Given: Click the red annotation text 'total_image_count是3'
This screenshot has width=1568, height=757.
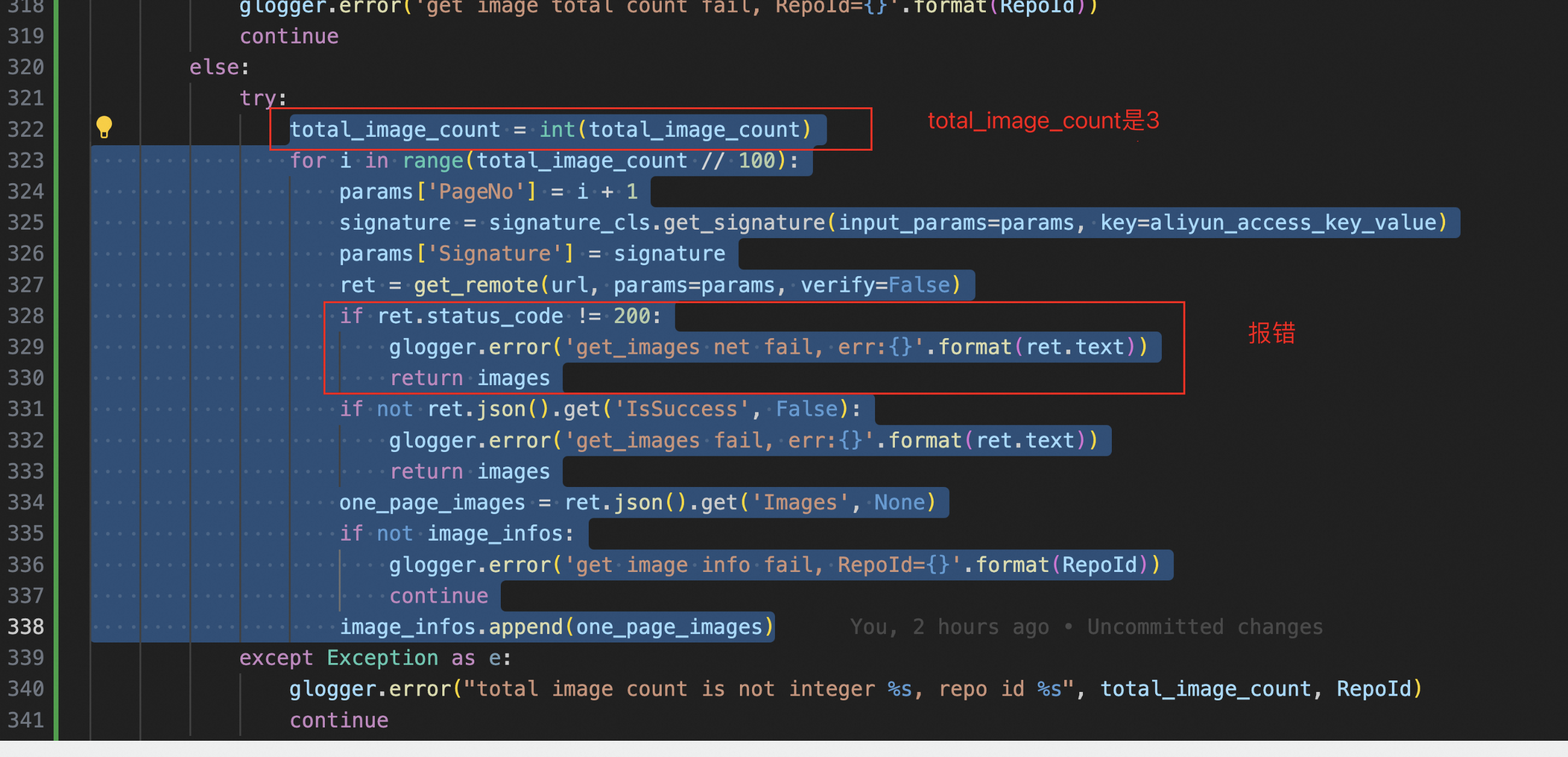Looking at the screenshot, I should point(1043,121).
